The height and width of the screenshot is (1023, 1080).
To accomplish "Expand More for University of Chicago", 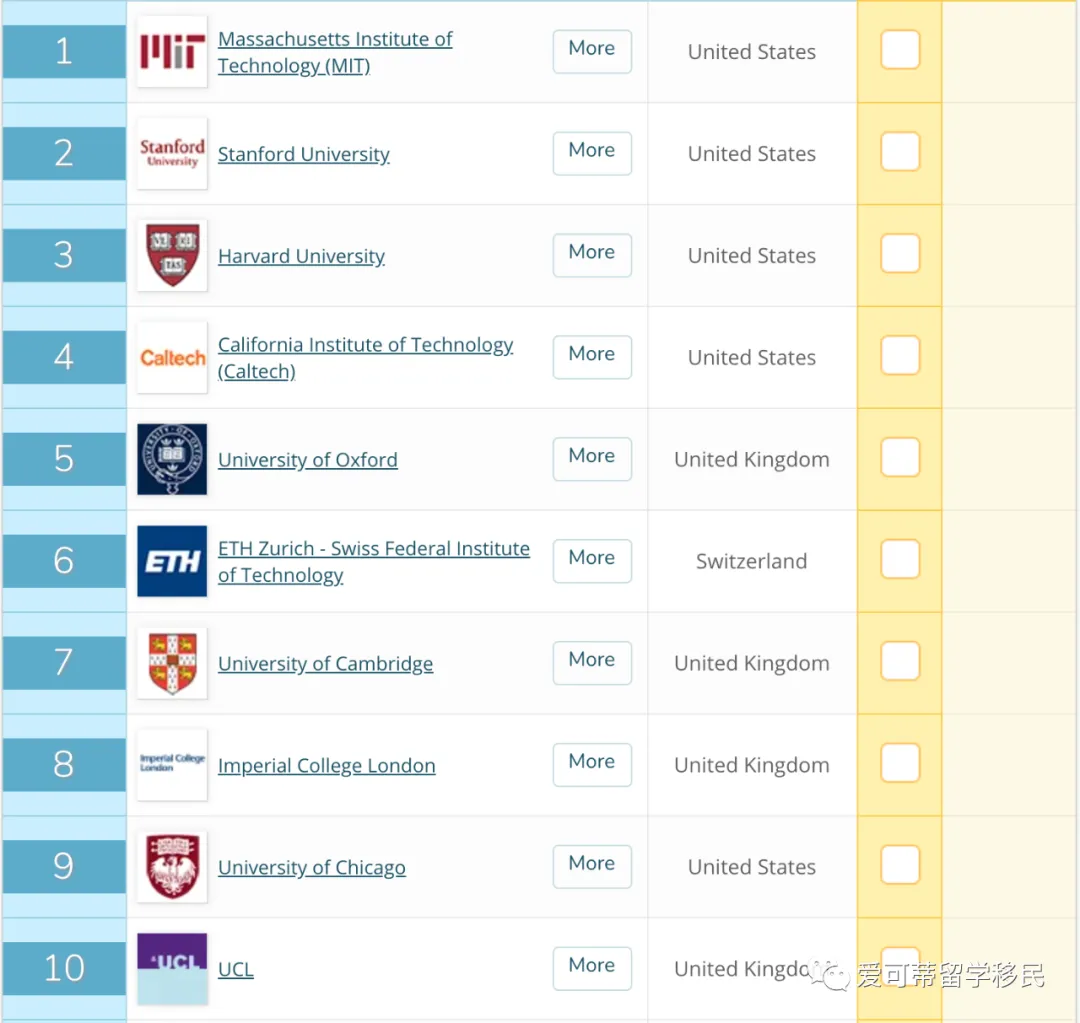I will pyautogui.click(x=592, y=867).
